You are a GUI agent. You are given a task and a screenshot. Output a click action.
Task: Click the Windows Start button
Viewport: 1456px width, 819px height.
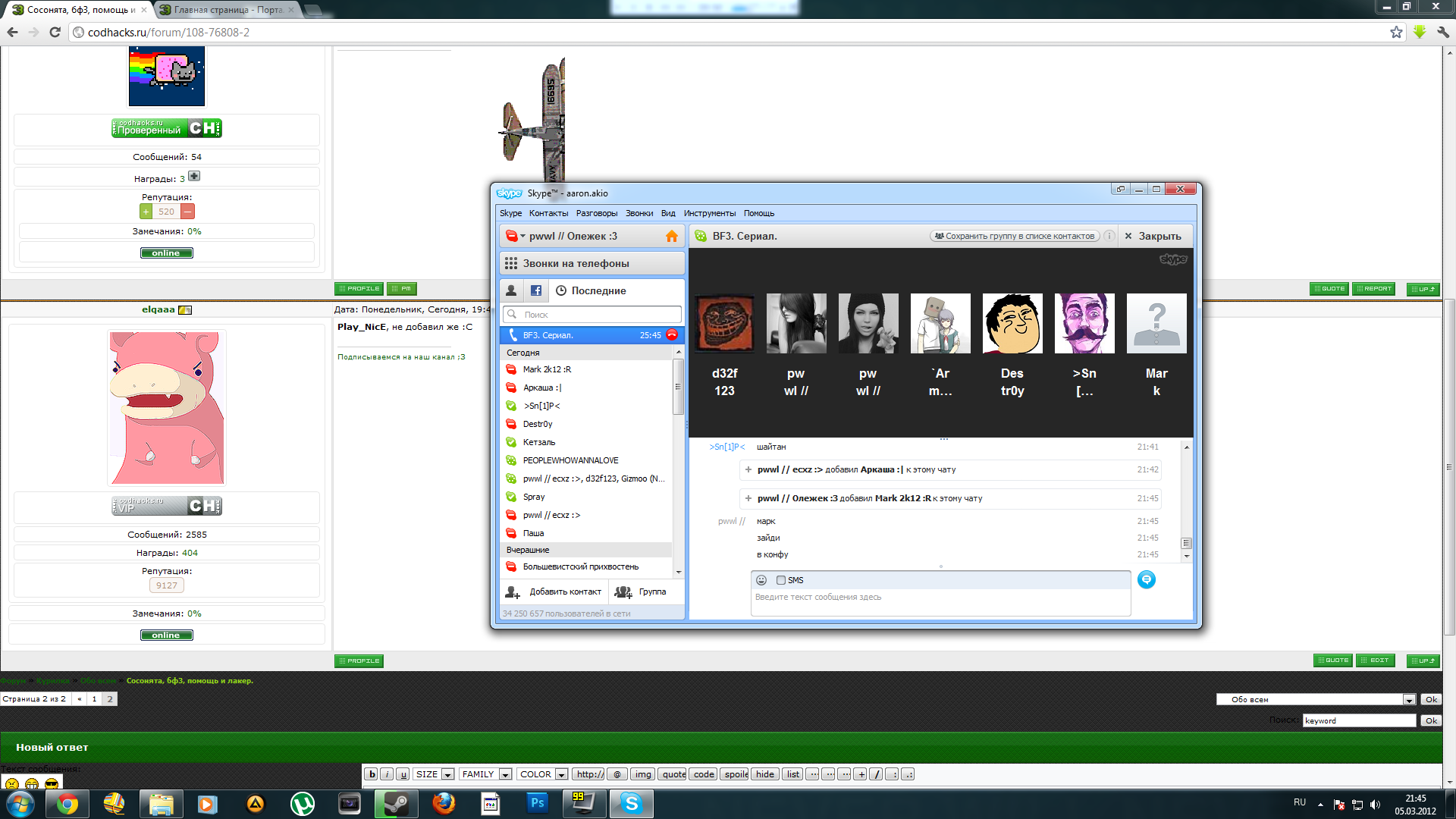(x=20, y=804)
